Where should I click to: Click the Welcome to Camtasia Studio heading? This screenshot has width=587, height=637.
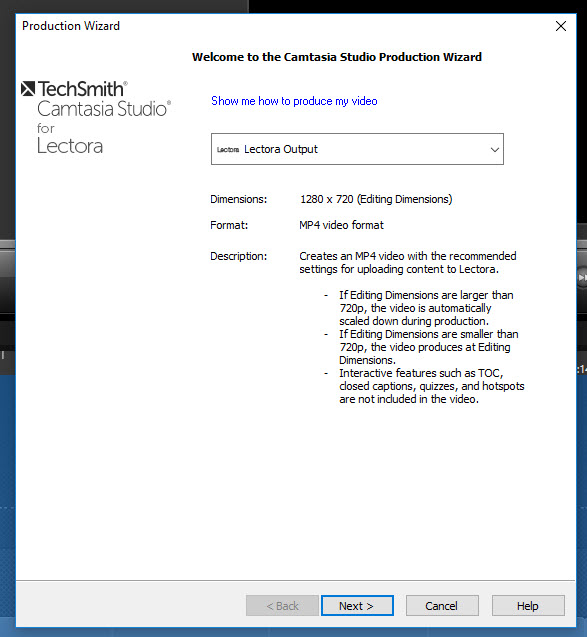(x=337, y=57)
